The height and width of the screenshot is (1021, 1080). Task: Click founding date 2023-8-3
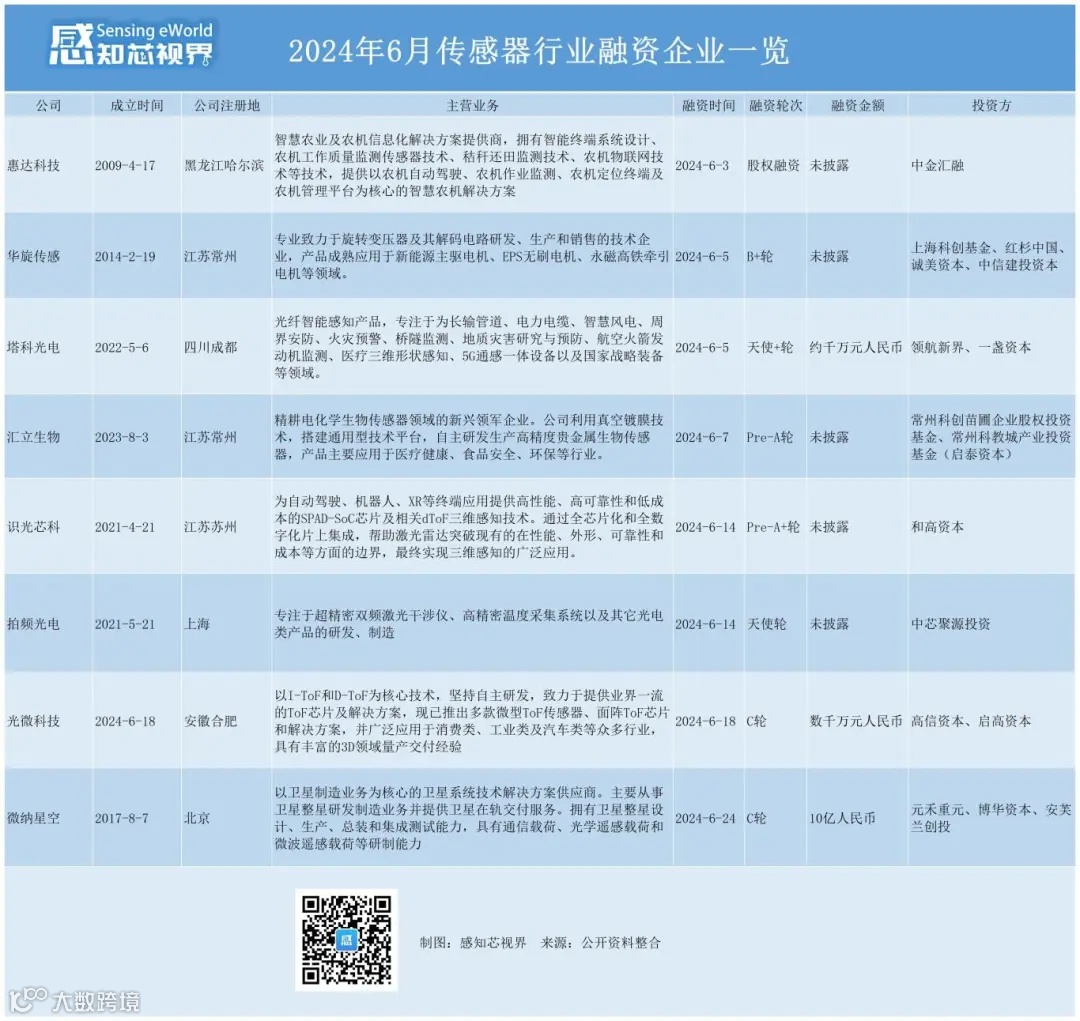(121, 437)
